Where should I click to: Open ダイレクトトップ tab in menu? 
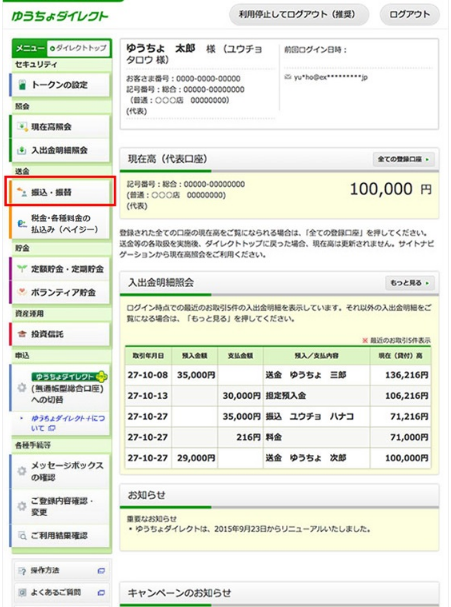pos(79,48)
